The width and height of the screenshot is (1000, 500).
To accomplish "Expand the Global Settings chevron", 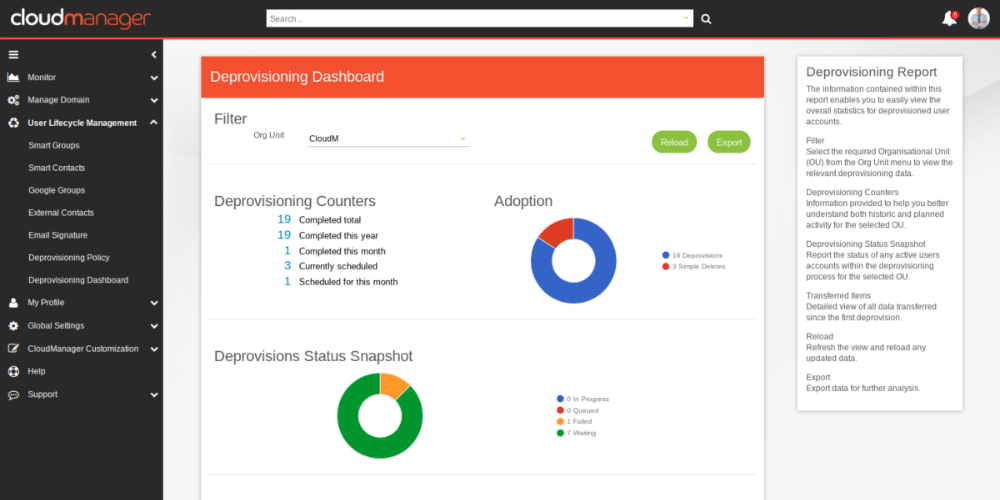I will pyautogui.click(x=154, y=326).
